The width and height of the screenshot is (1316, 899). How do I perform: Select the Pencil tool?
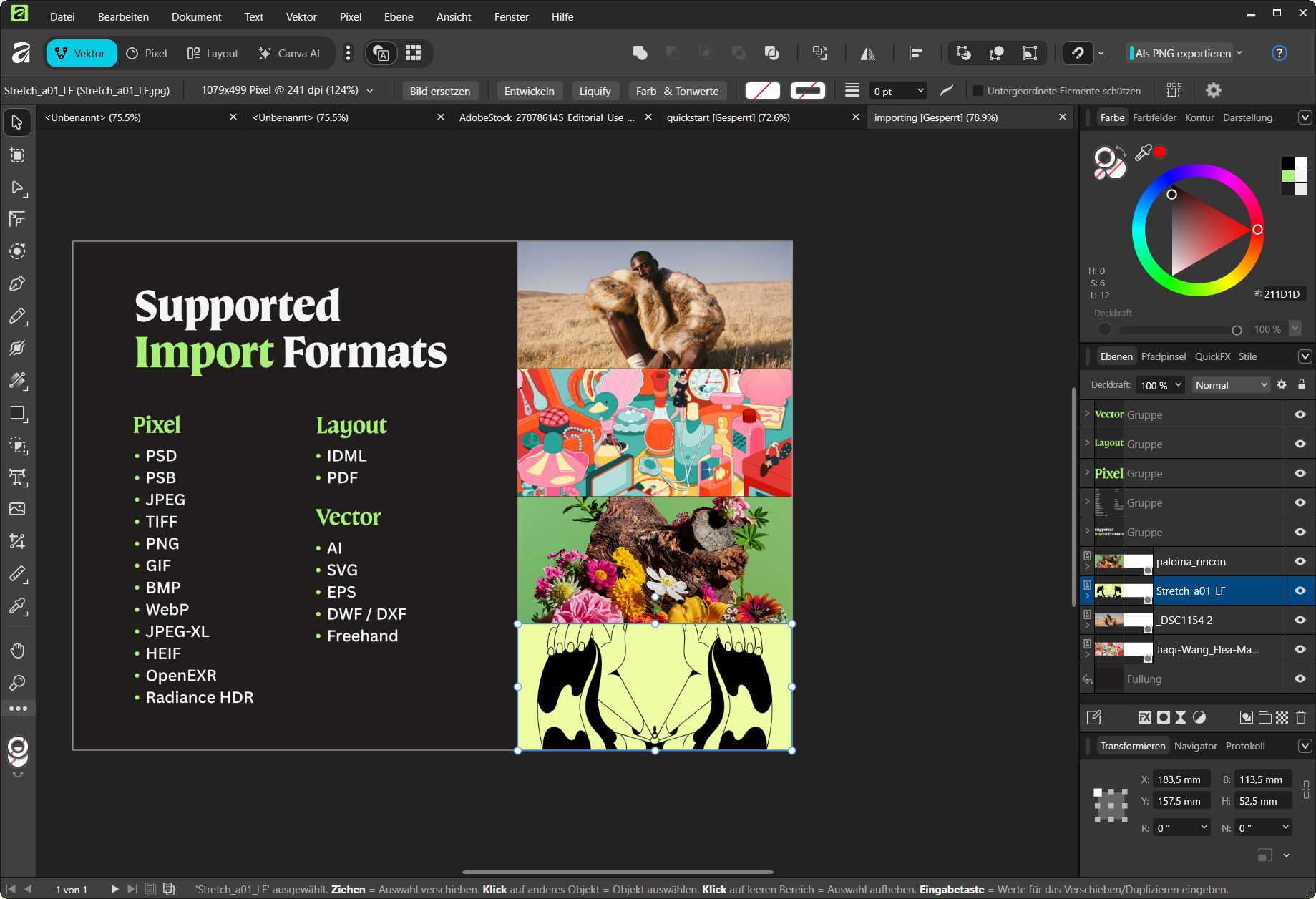17,316
